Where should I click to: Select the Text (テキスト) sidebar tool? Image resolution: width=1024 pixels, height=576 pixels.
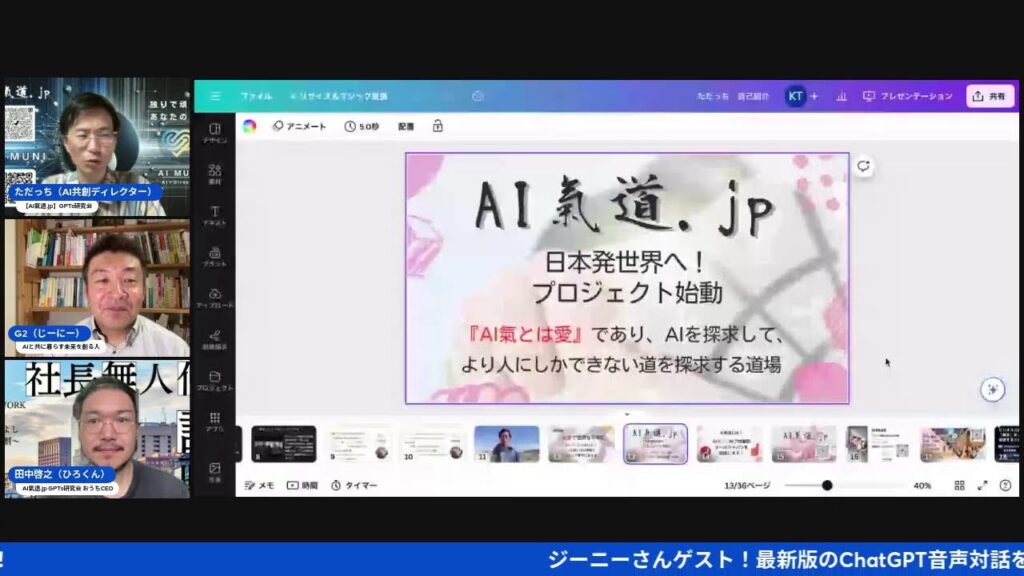[x=214, y=216]
